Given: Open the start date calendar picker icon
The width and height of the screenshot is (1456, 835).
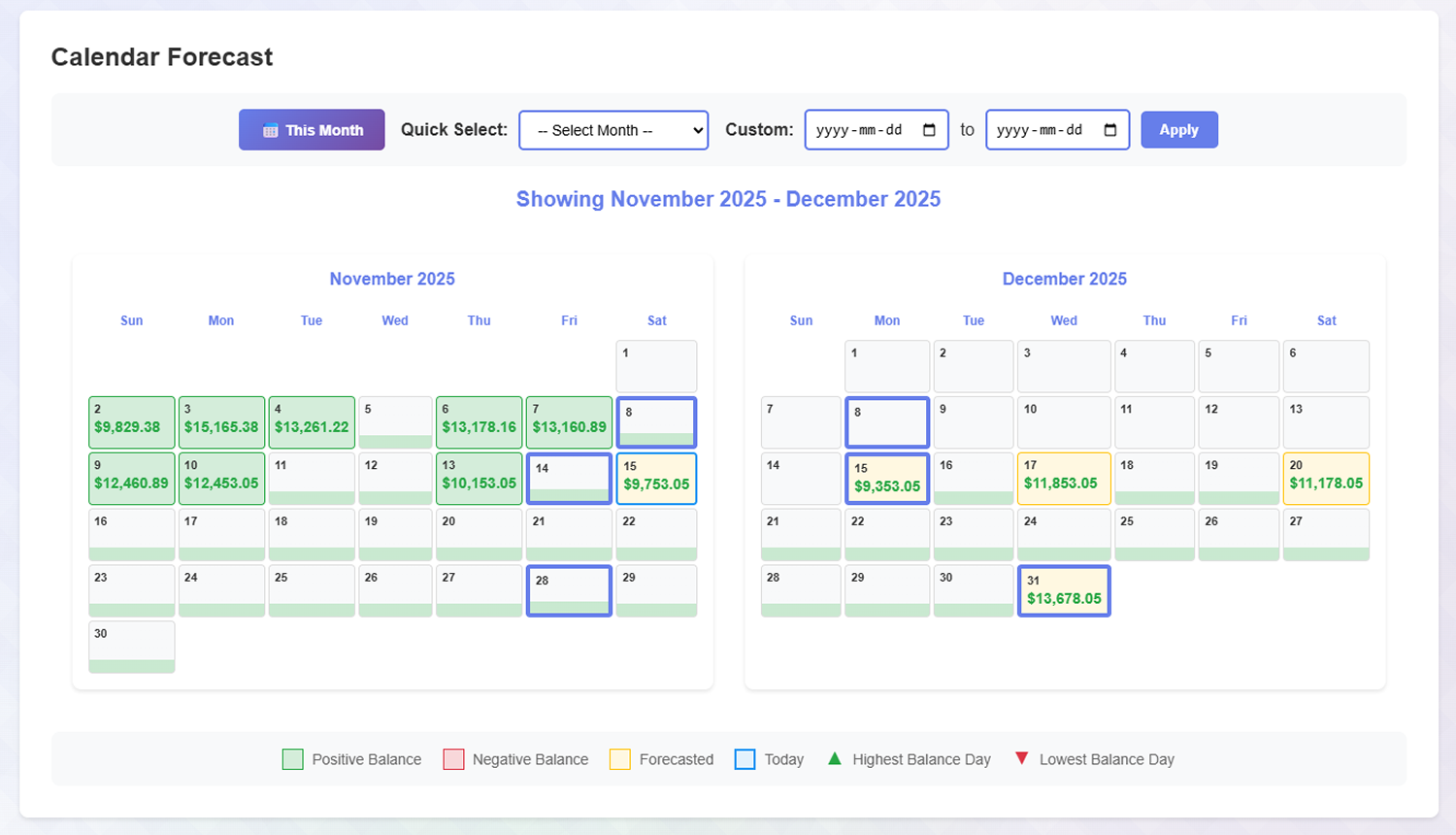Looking at the screenshot, I should click(x=929, y=130).
